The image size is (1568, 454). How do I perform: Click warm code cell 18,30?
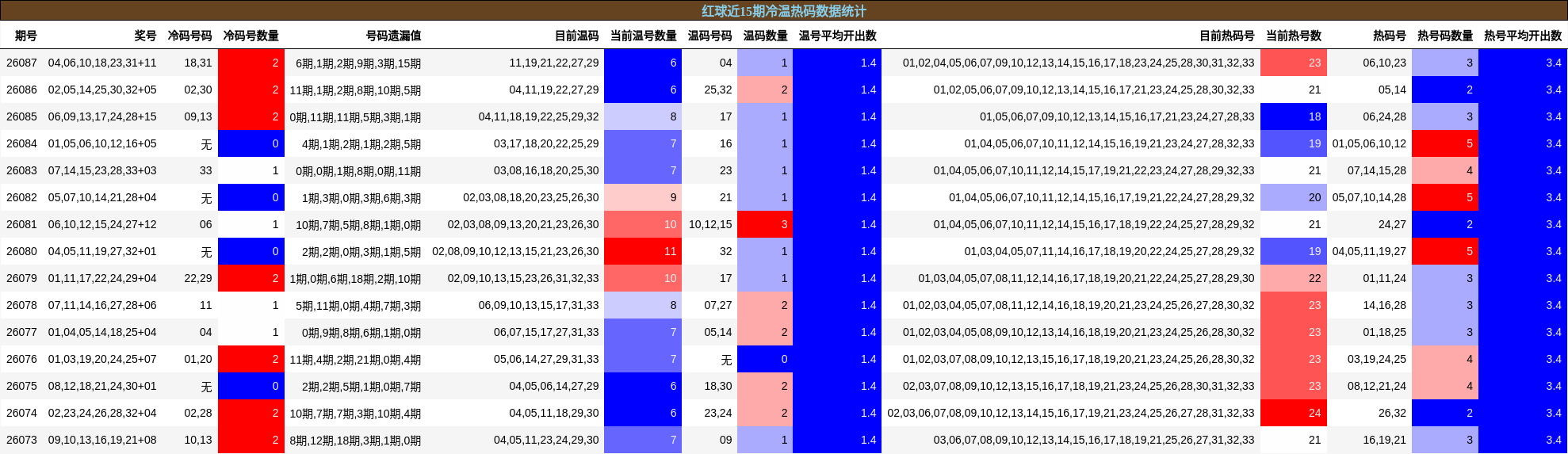pyautogui.click(x=718, y=386)
